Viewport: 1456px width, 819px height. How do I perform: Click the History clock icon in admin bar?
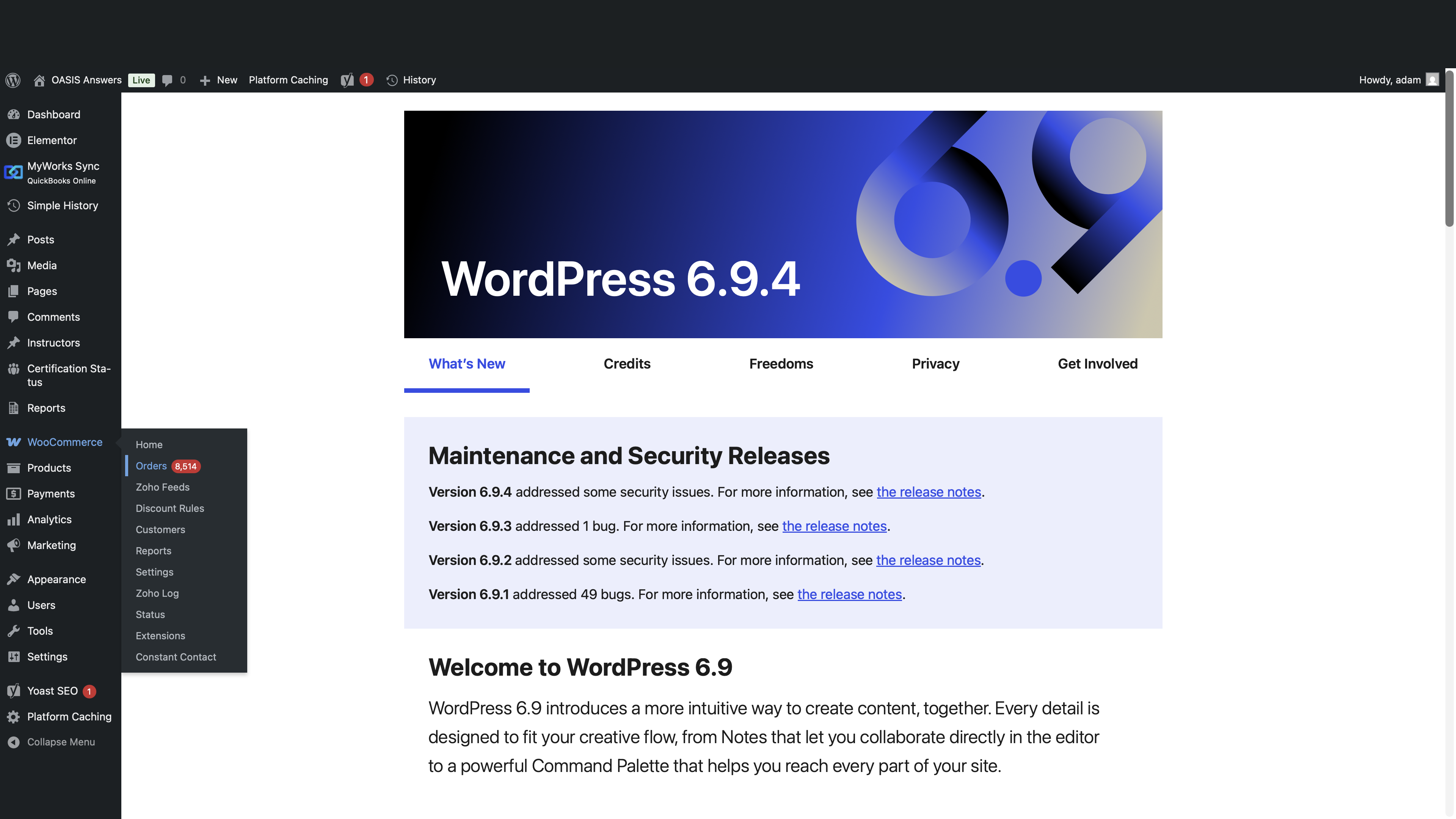392,80
